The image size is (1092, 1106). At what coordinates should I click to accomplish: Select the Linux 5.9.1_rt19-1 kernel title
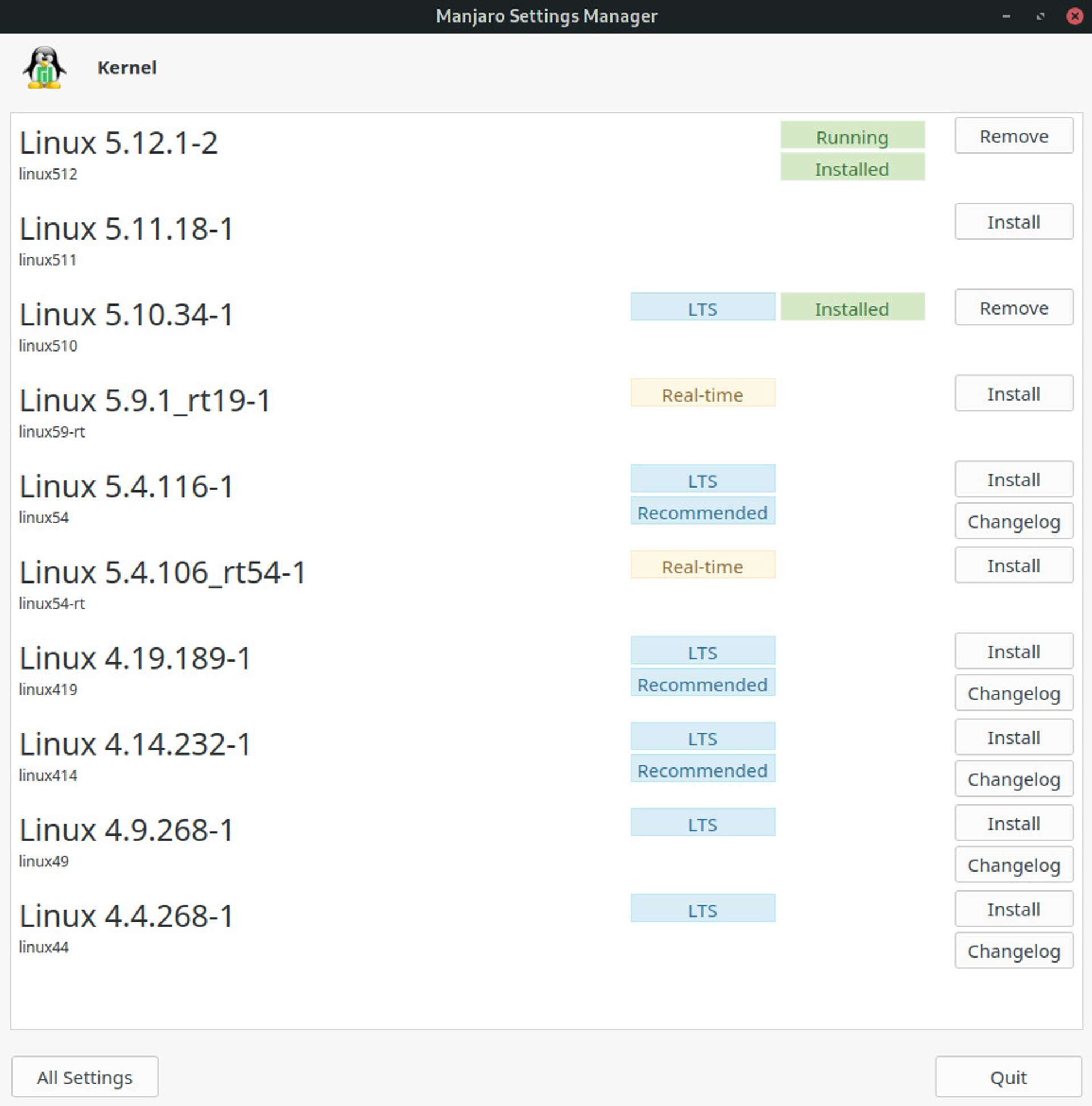click(145, 401)
